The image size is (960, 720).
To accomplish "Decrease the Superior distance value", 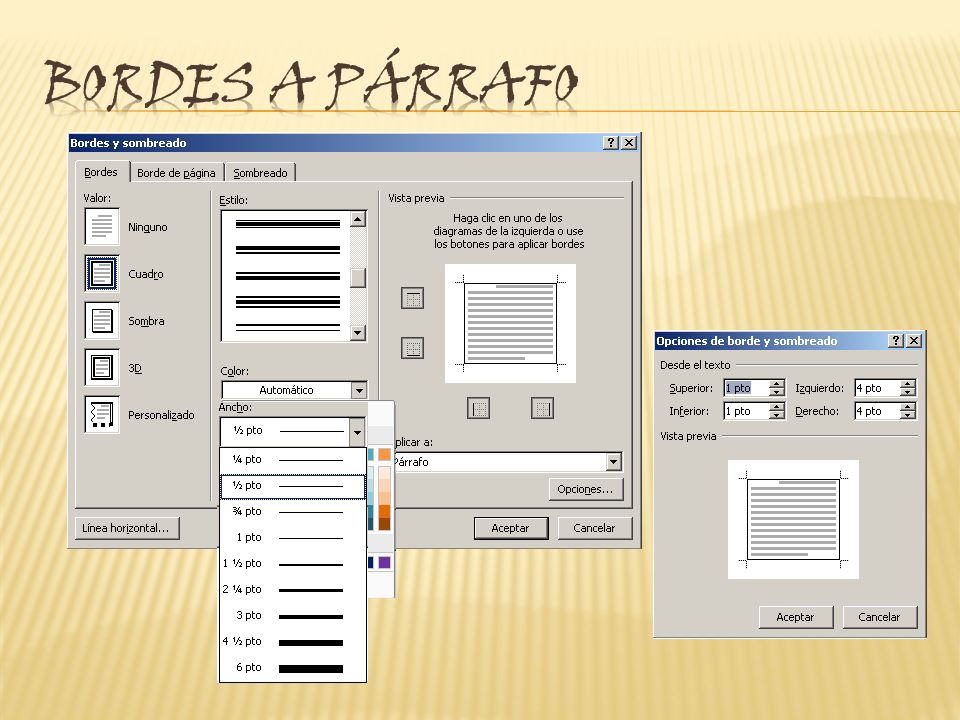I will click(x=777, y=392).
